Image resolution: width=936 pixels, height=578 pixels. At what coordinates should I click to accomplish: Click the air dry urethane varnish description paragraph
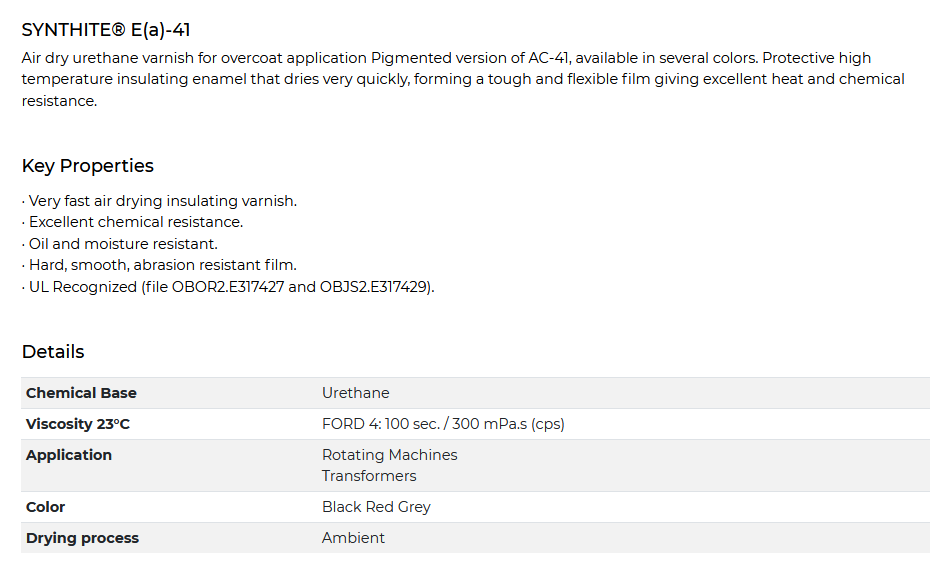[462, 79]
